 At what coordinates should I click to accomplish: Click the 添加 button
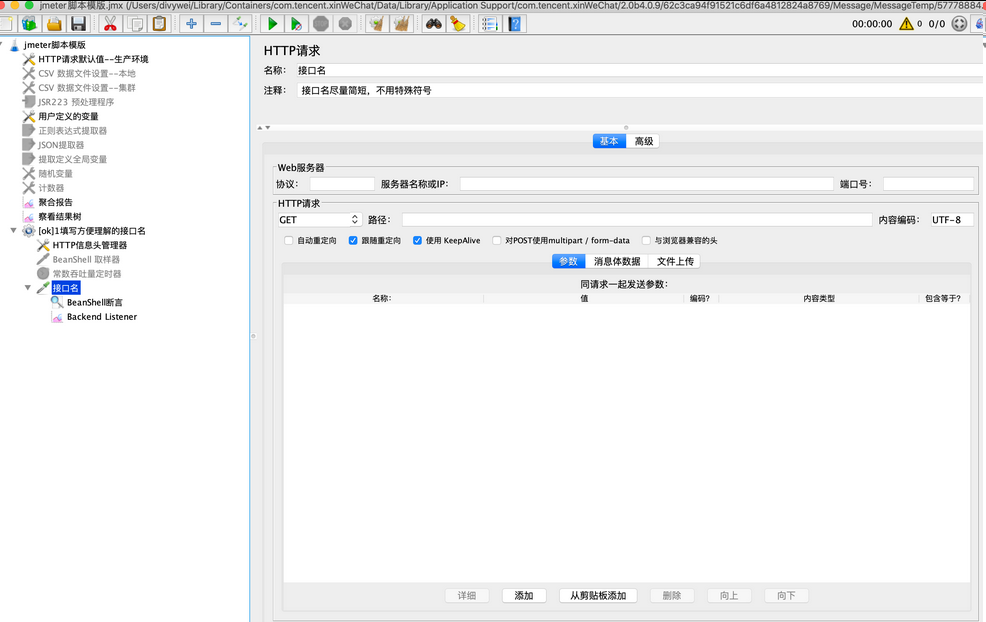(x=524, y=596)
